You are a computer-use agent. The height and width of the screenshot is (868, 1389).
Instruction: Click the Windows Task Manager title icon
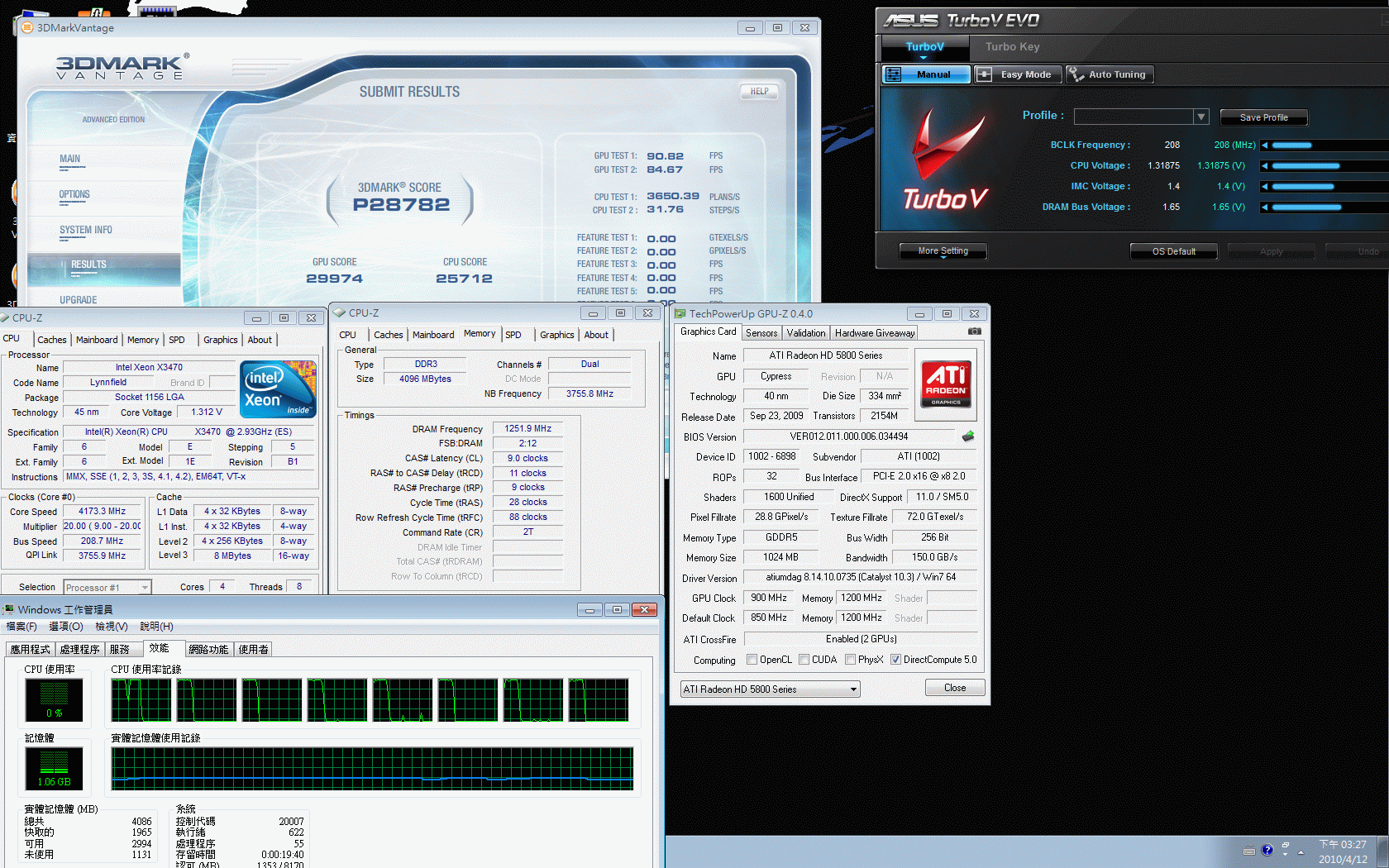[9, 609]
